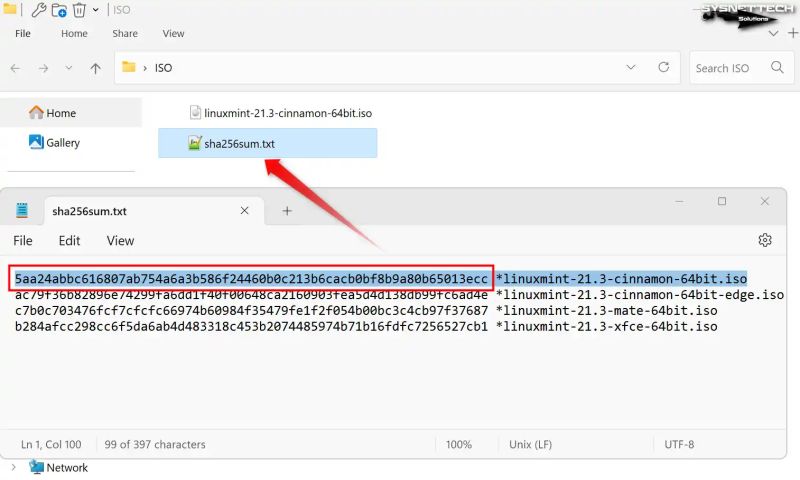Click the folder icon in address bar

coord(129,67)
